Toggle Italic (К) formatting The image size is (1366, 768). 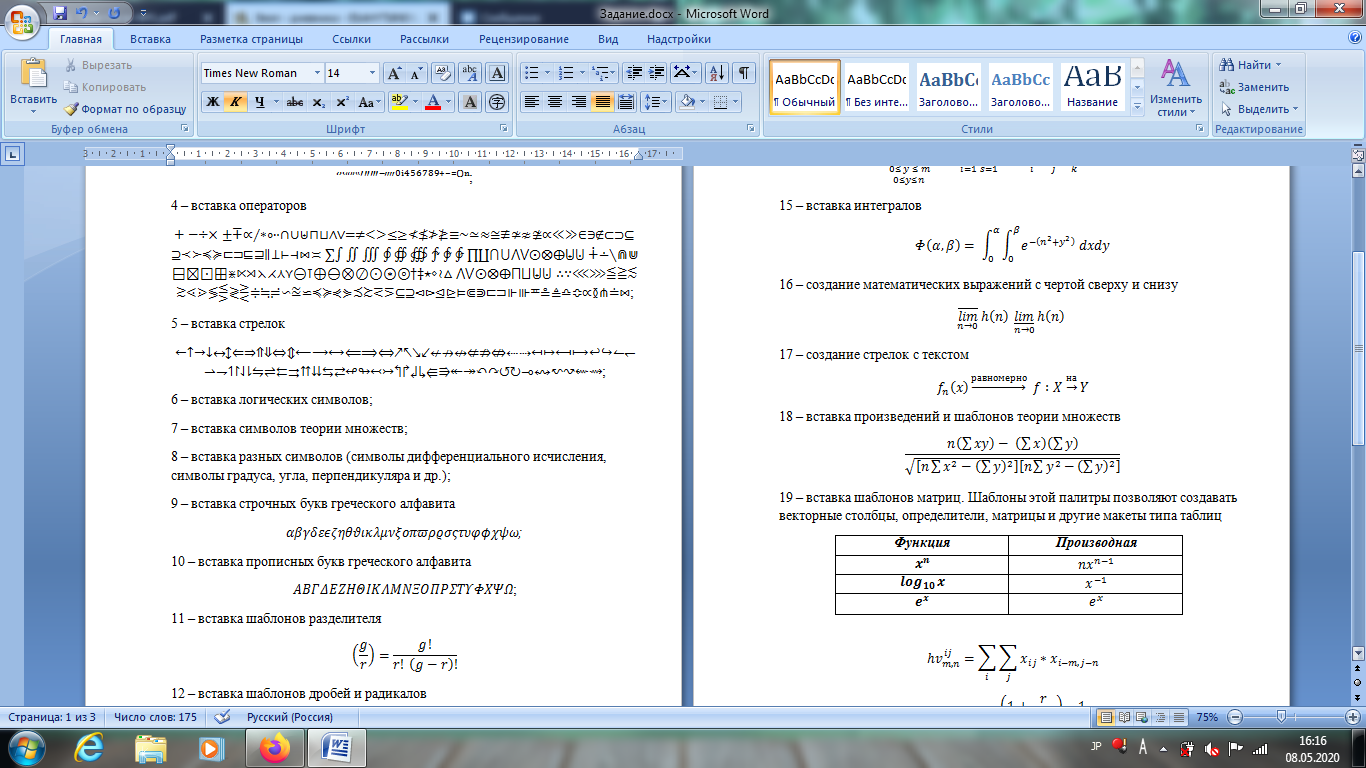(x=235, y=102)
